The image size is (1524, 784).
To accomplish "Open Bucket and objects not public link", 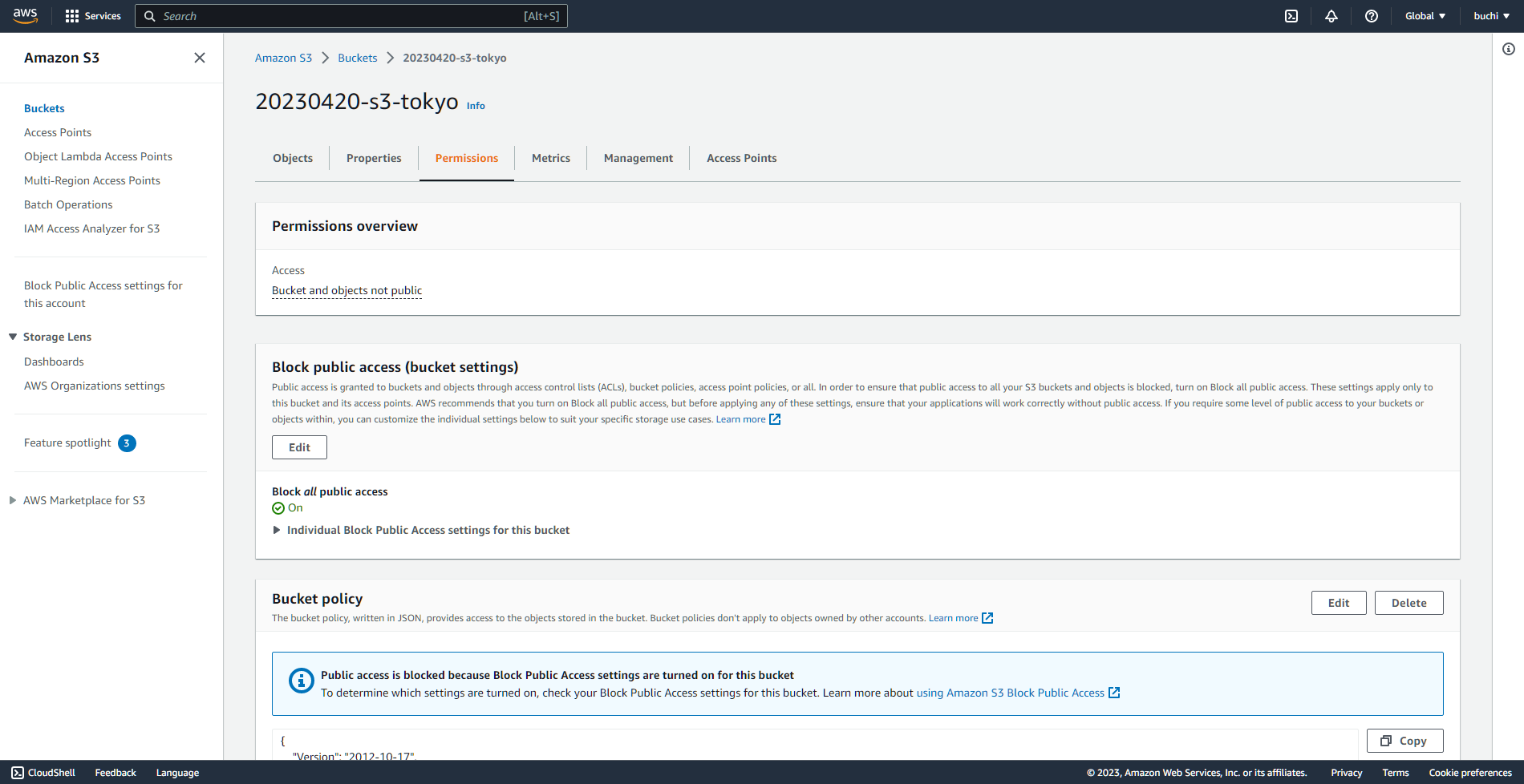I will coord(347,290).
